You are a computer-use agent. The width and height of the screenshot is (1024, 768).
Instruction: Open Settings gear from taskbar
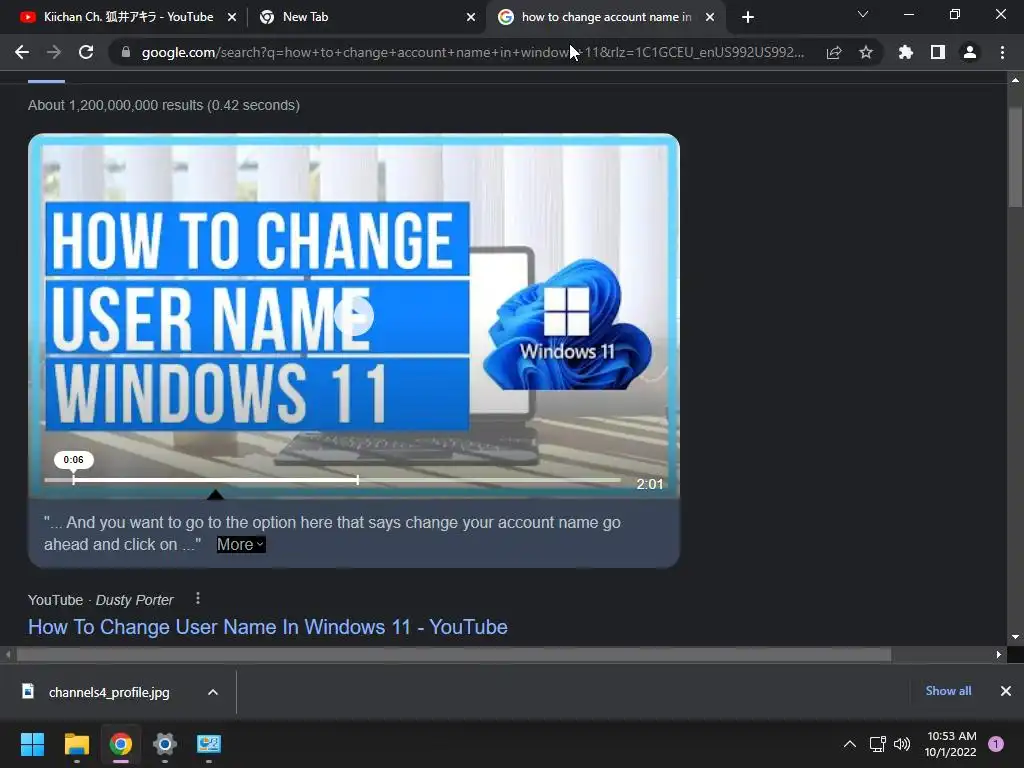click(165, 744)
